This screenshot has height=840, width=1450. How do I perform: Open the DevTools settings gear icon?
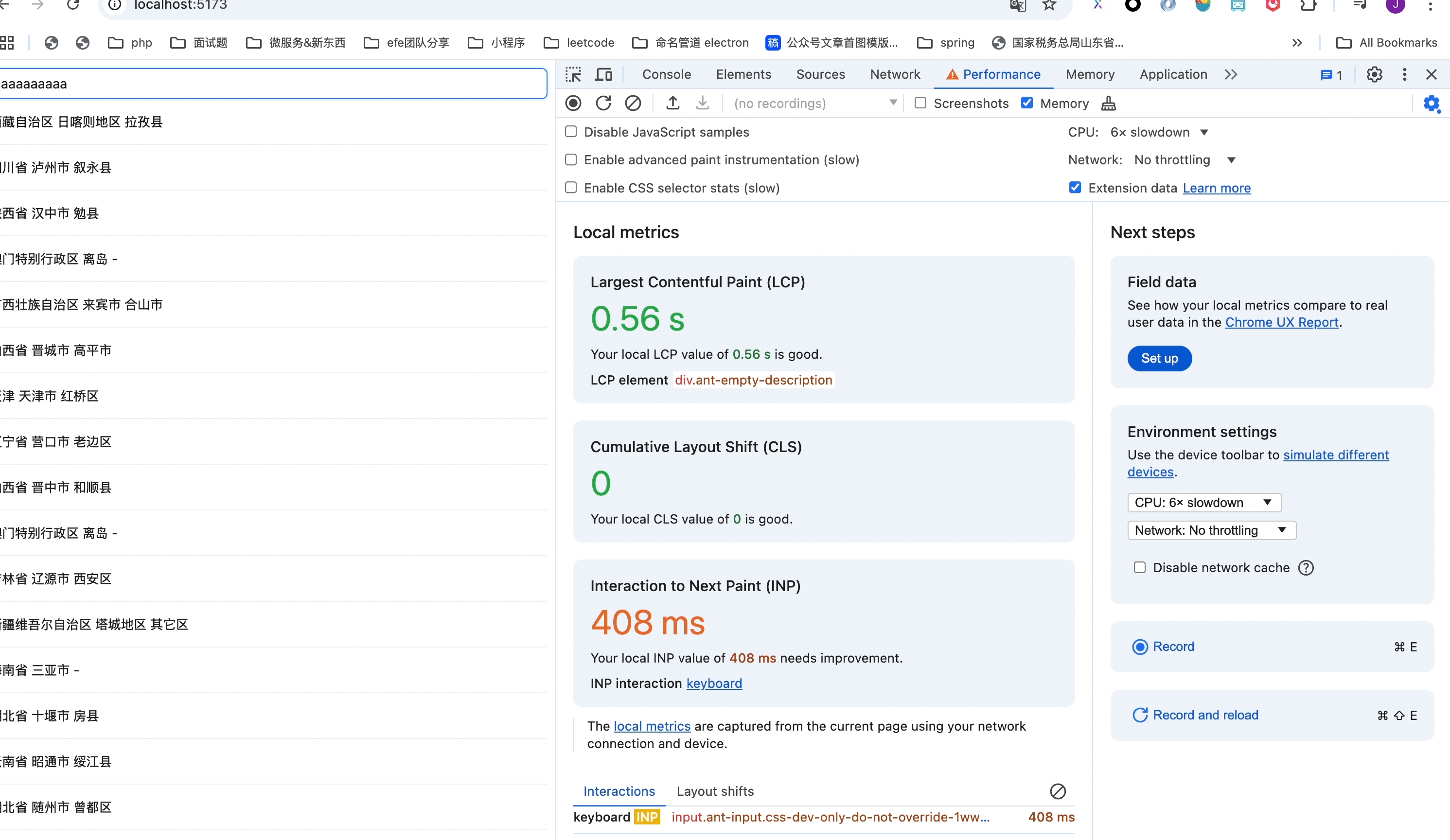click(1374, 74)
